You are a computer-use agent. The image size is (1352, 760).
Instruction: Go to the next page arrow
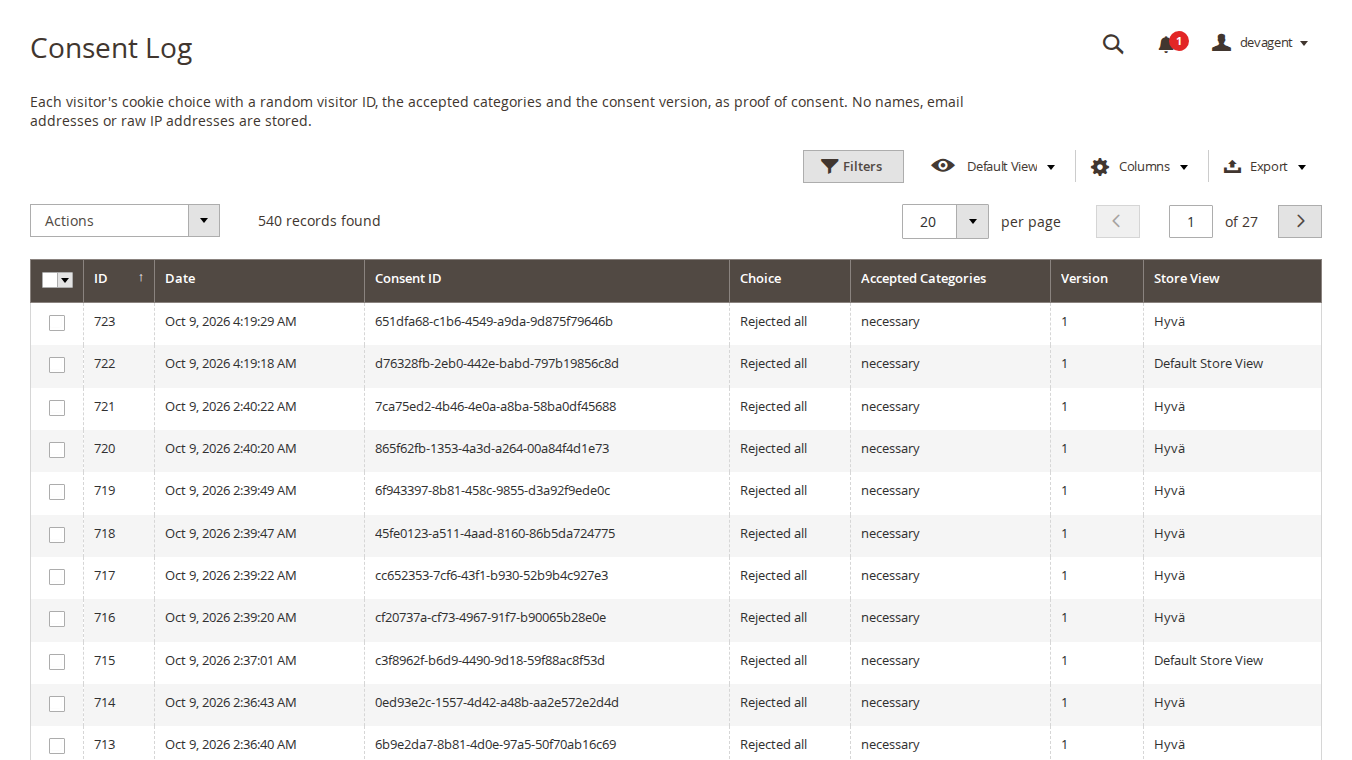click(1300, 222)
